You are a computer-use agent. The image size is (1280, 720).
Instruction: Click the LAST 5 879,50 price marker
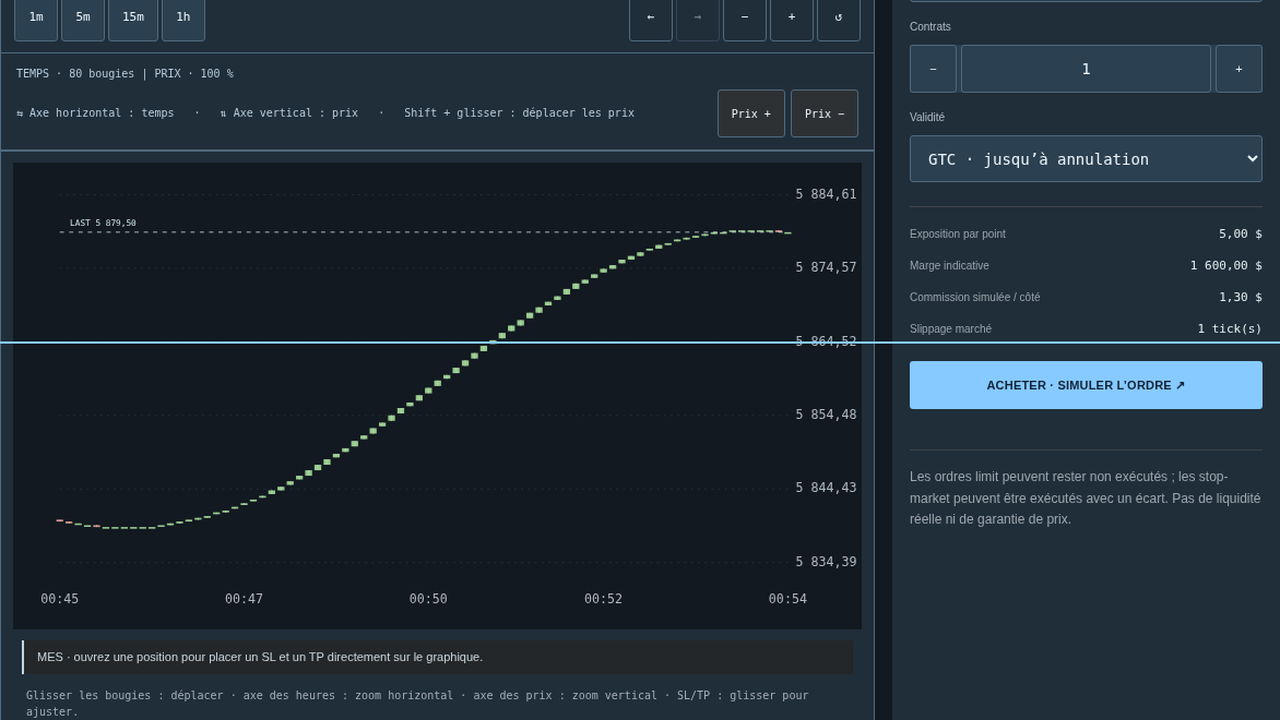pyautogui.click(x=103, y=223)
